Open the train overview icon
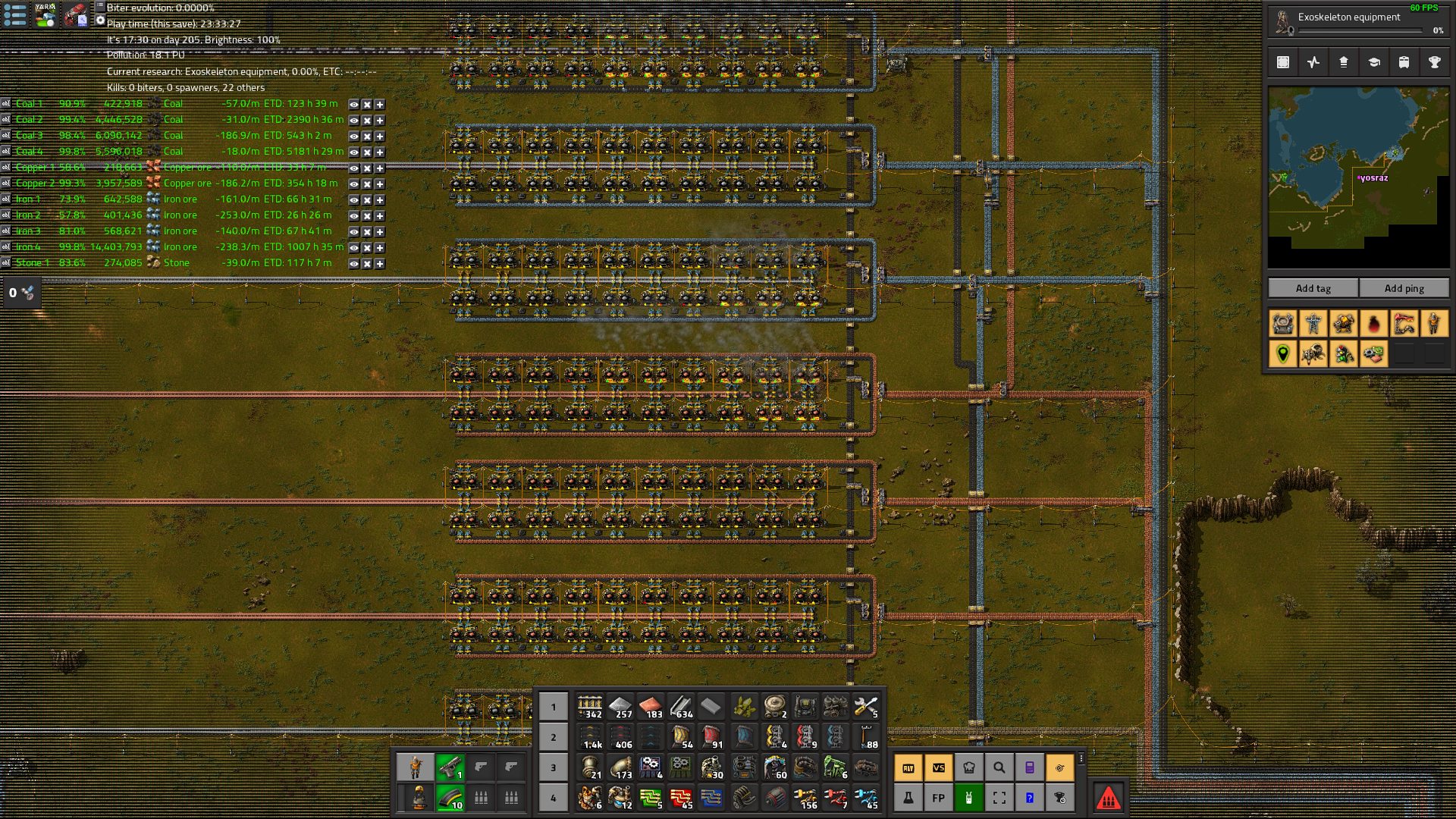Viewport: 1456px width, 819px height. tap(1404, 62)
